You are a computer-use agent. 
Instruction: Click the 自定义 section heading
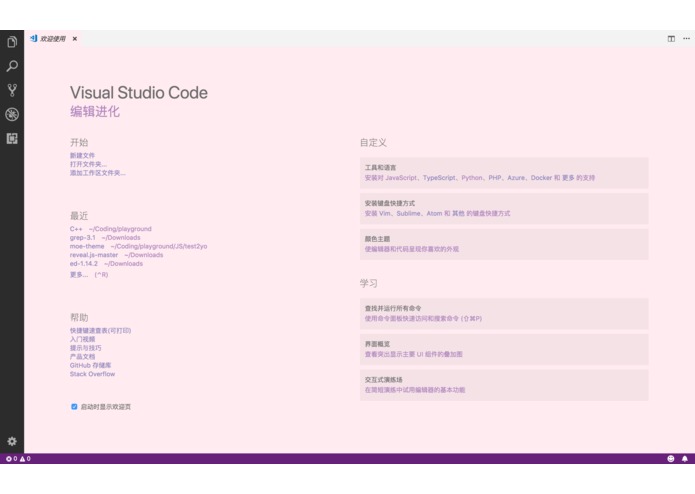pos(373,143)
